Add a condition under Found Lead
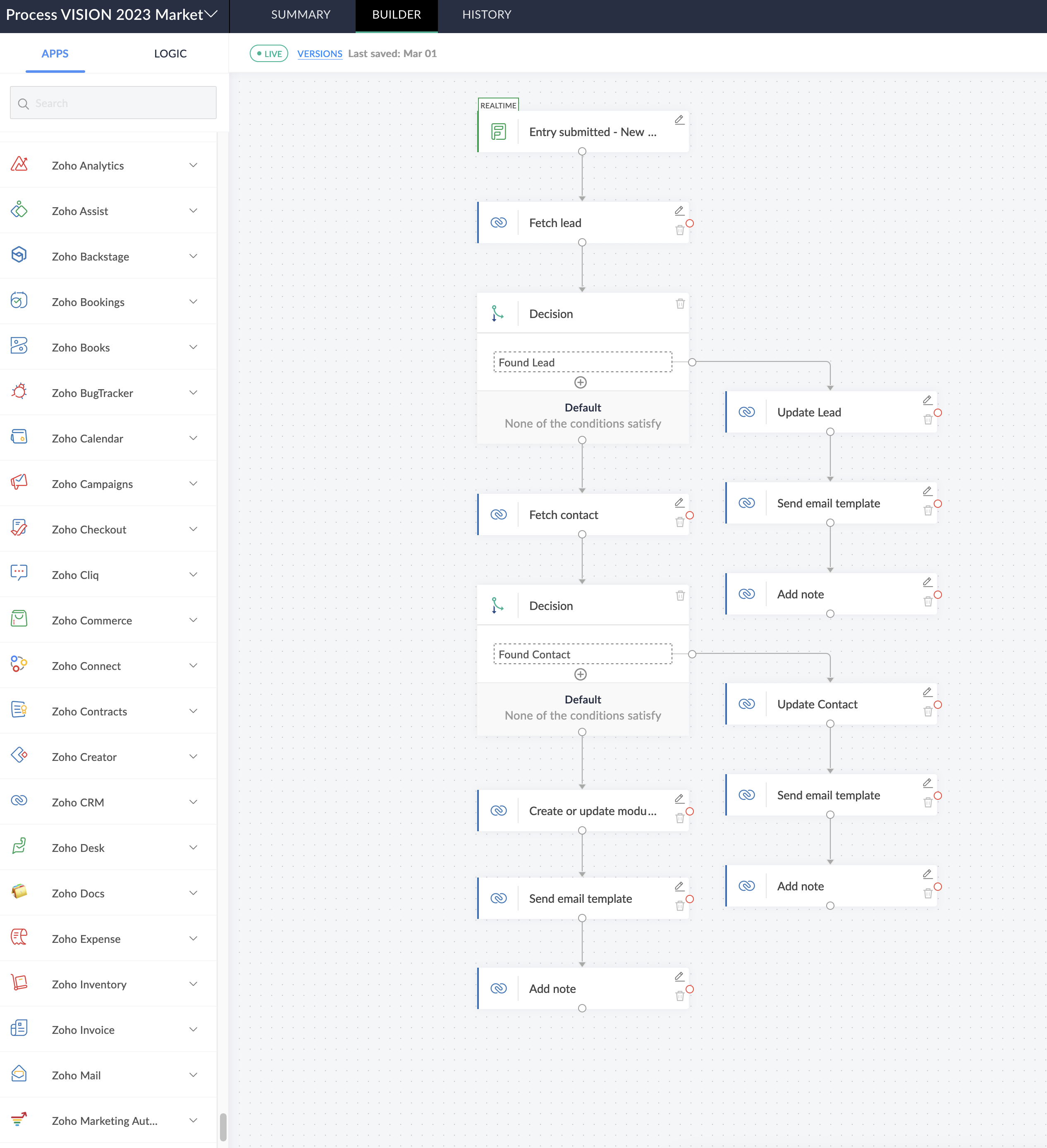 [x=581, y=382]
